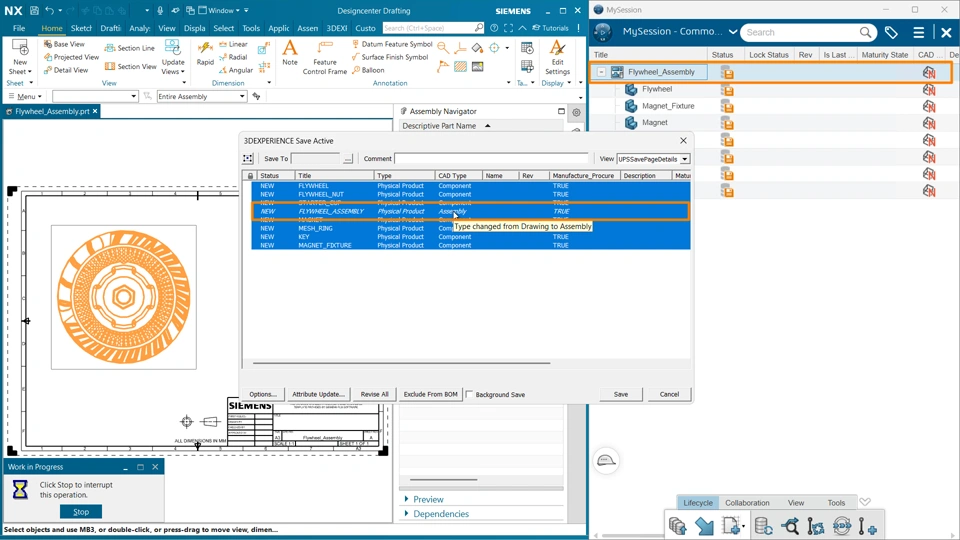This screenshot has width=960, height=540.
Task: Select the Projected View tool
Action: pyautogui.click(x=72, y=57)
